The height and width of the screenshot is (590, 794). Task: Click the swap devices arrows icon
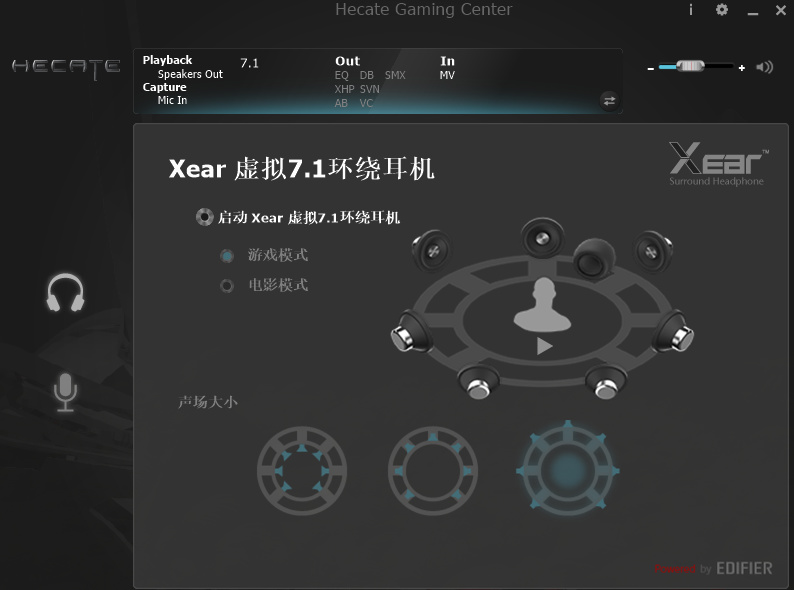(609, 101)
